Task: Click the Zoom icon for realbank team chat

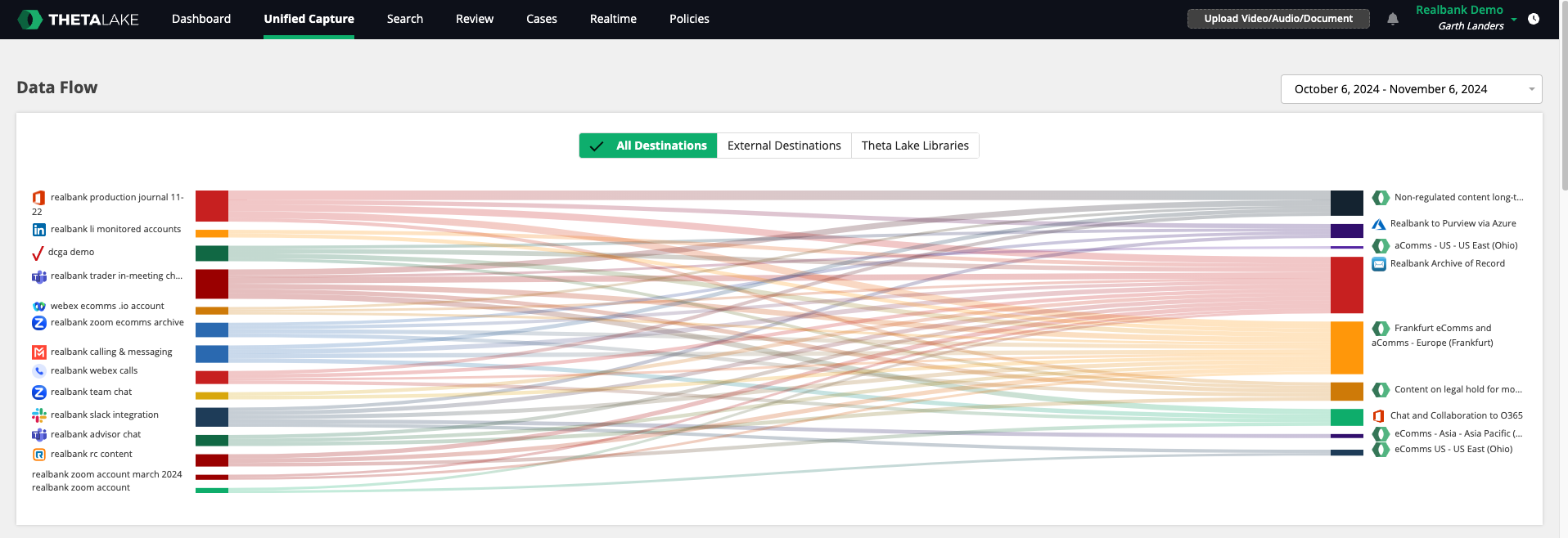Action: pyautogui.click(x=38, y=392)
